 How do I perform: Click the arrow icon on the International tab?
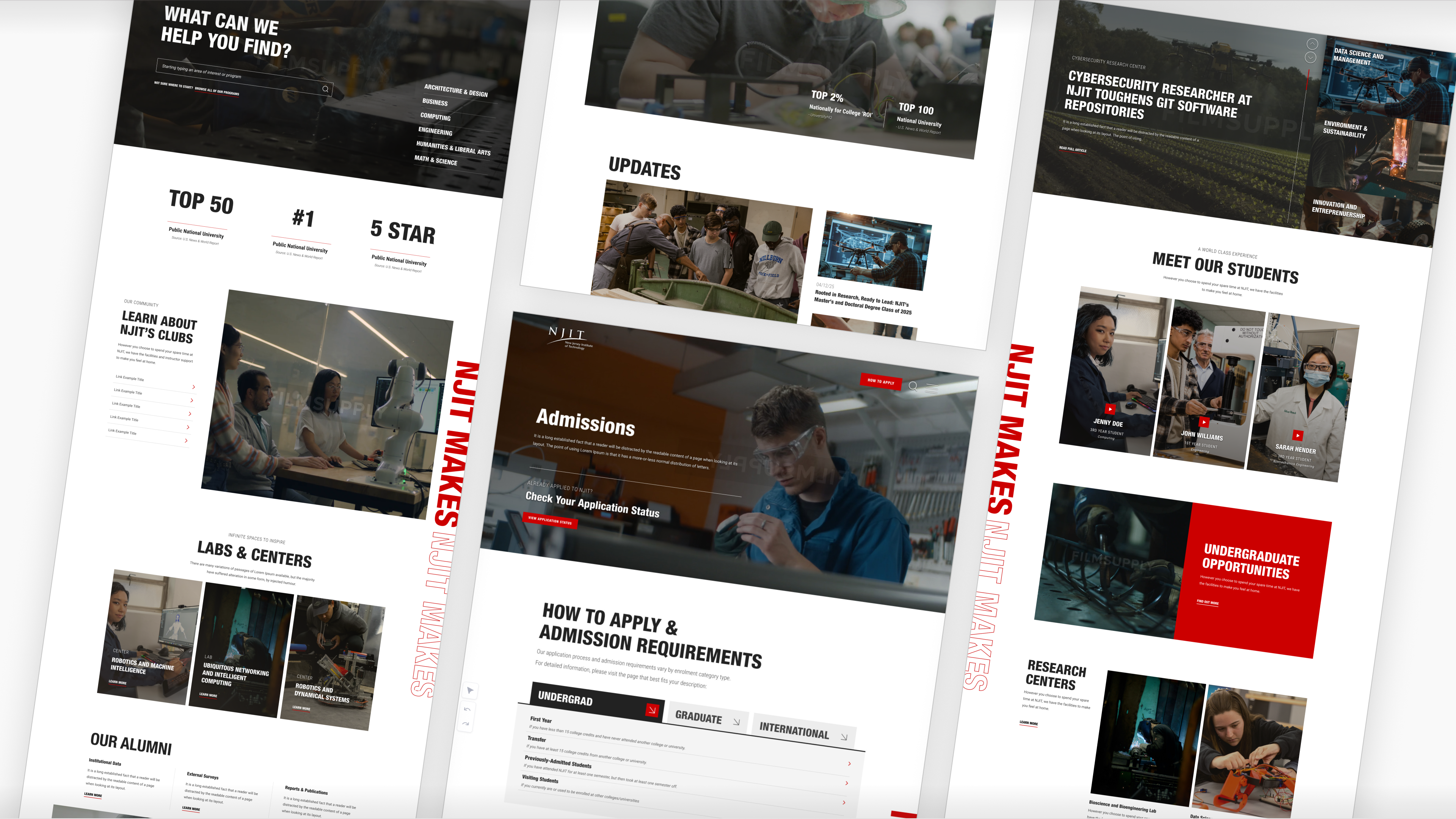pyautogui.click(x=844, y=737)
